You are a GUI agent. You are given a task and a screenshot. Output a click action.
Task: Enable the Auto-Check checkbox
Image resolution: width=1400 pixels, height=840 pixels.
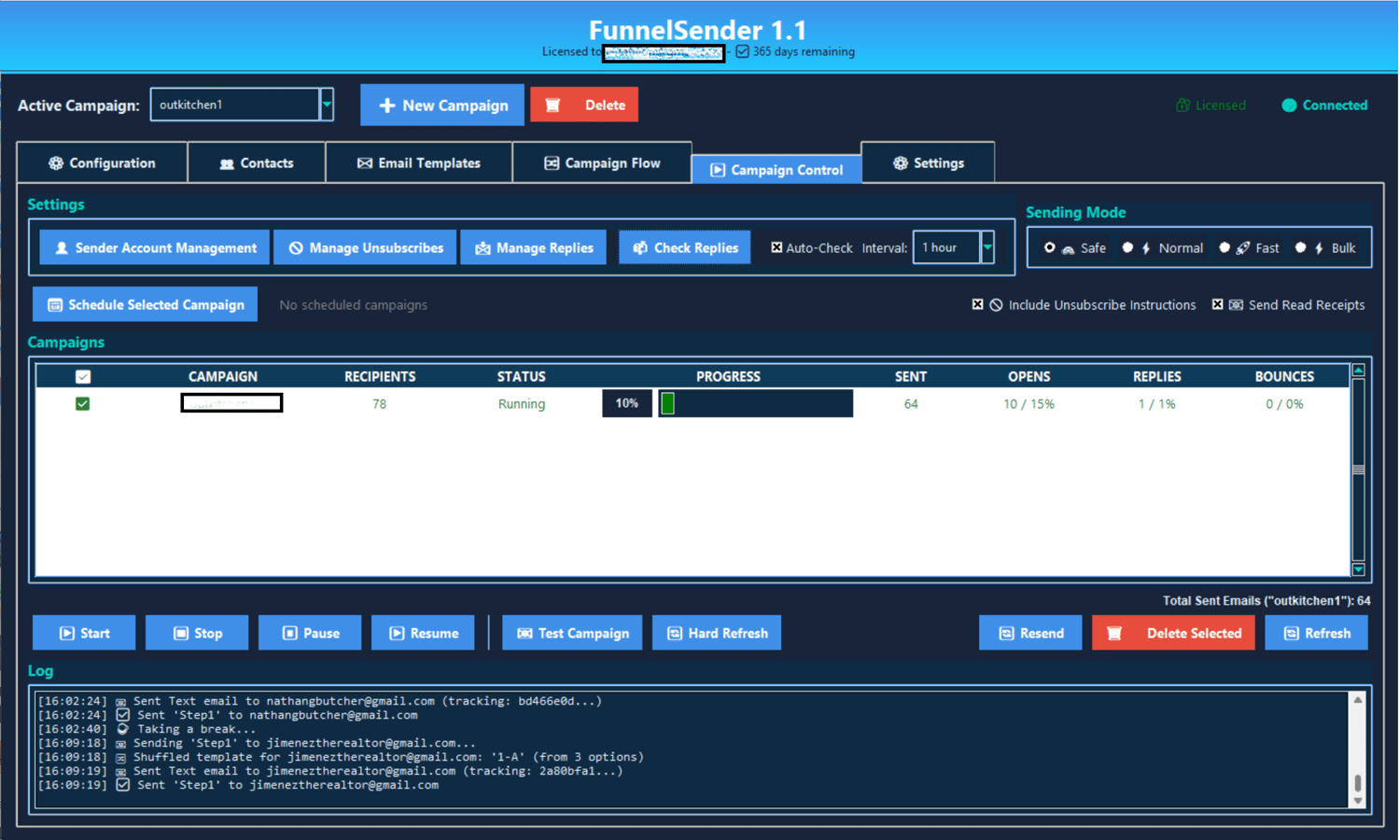[x=777, y=247]
